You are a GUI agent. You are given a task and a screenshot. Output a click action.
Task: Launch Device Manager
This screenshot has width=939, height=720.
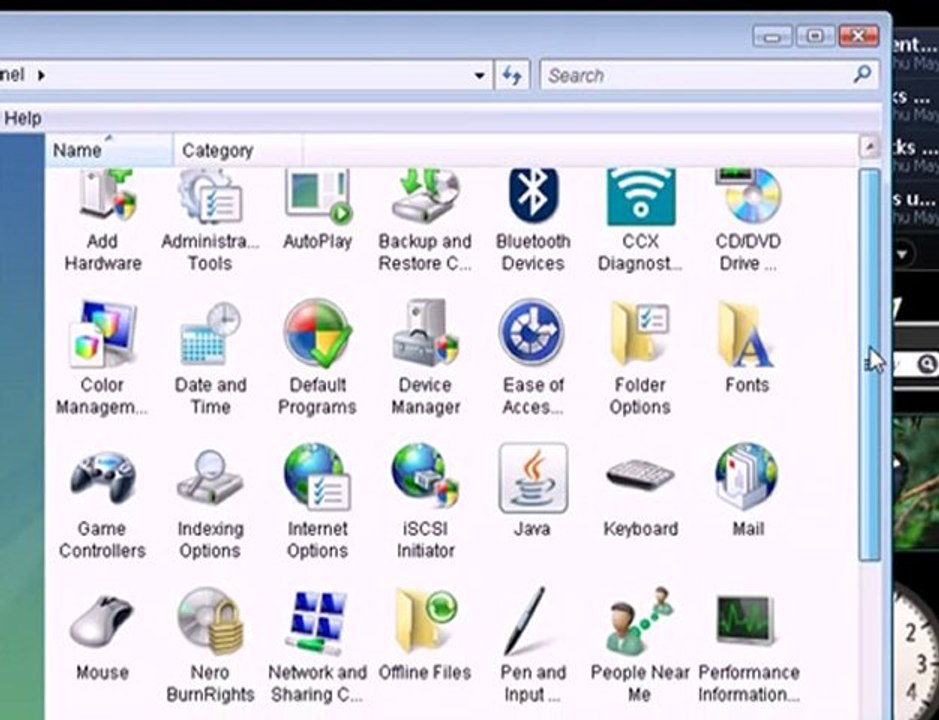(425, 358)
